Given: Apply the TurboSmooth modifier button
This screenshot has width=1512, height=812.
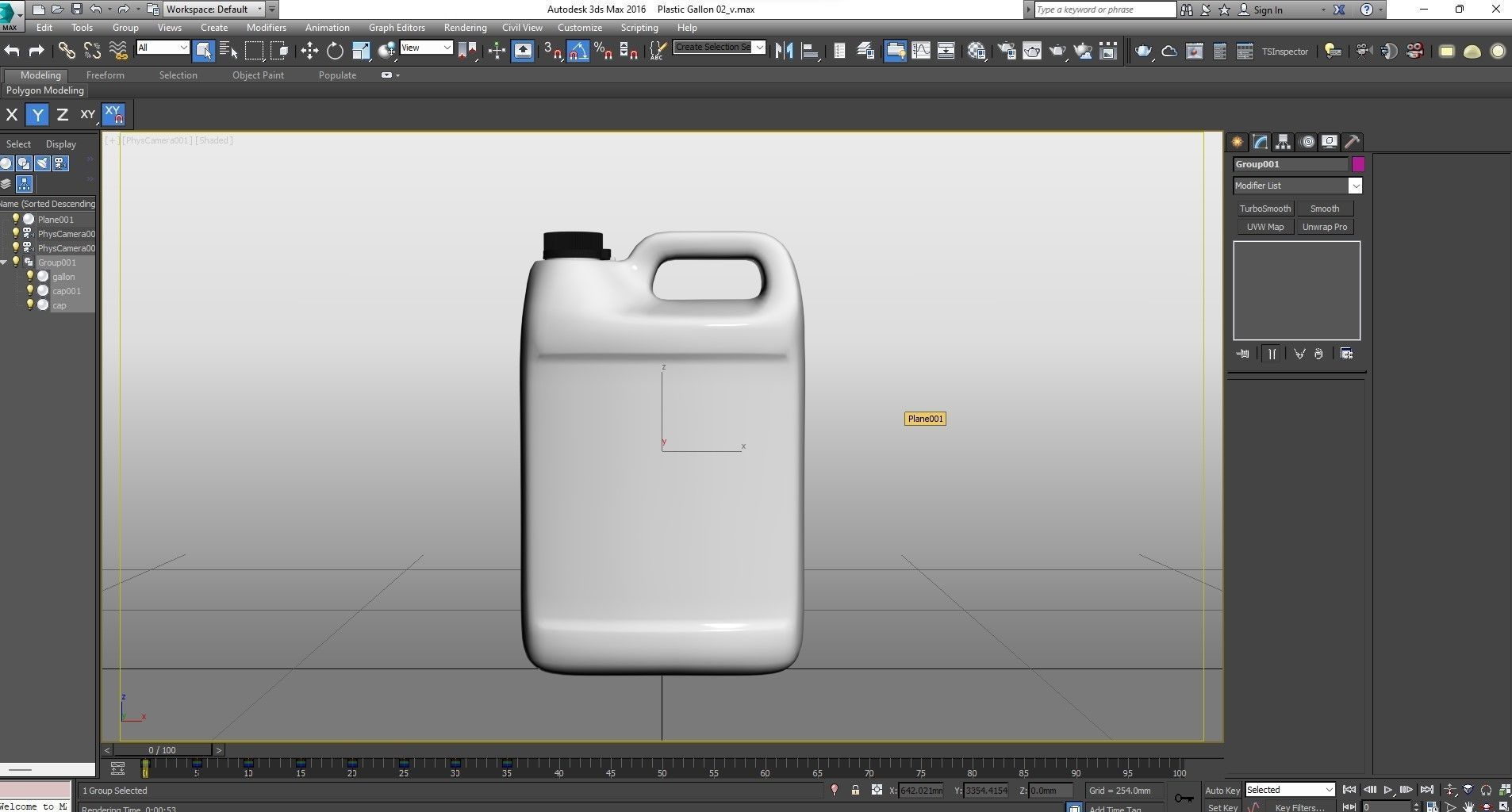Looking at the screenshot, I should coord(1265,209).
